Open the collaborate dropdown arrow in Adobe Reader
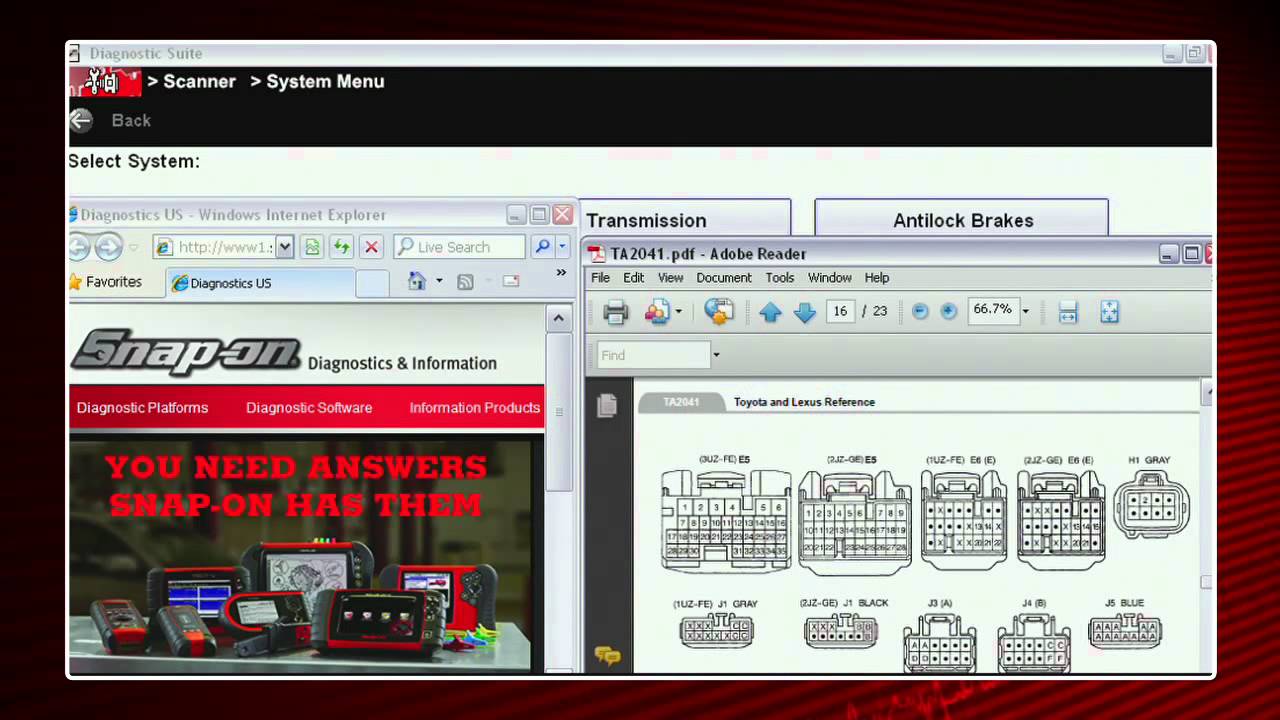The width and height of the screenshot is (1280, 720). click(678, 312)
